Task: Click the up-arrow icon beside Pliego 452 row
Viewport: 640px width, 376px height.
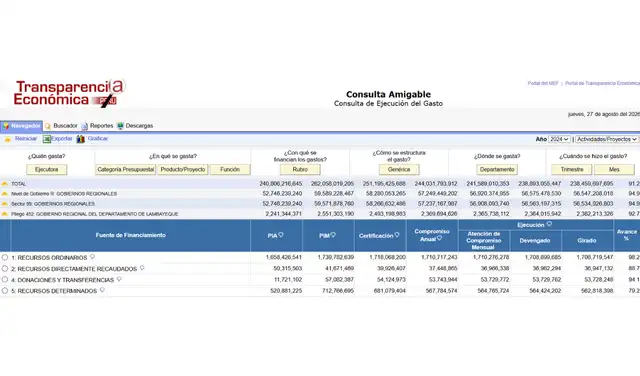Action: coord(5,214)
